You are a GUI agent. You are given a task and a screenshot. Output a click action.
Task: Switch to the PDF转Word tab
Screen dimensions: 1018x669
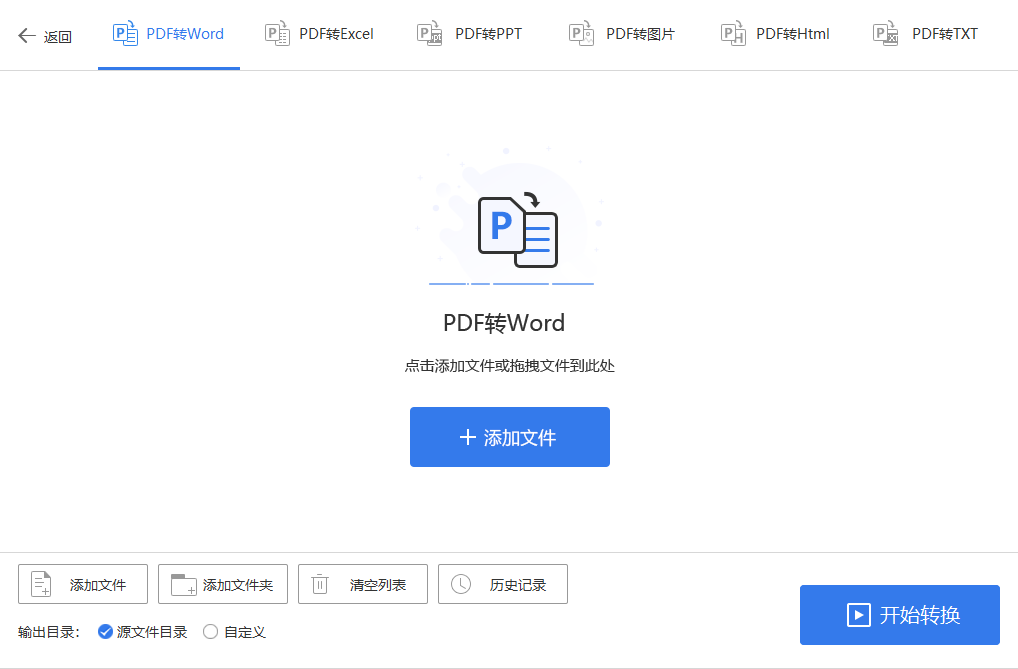169,34
